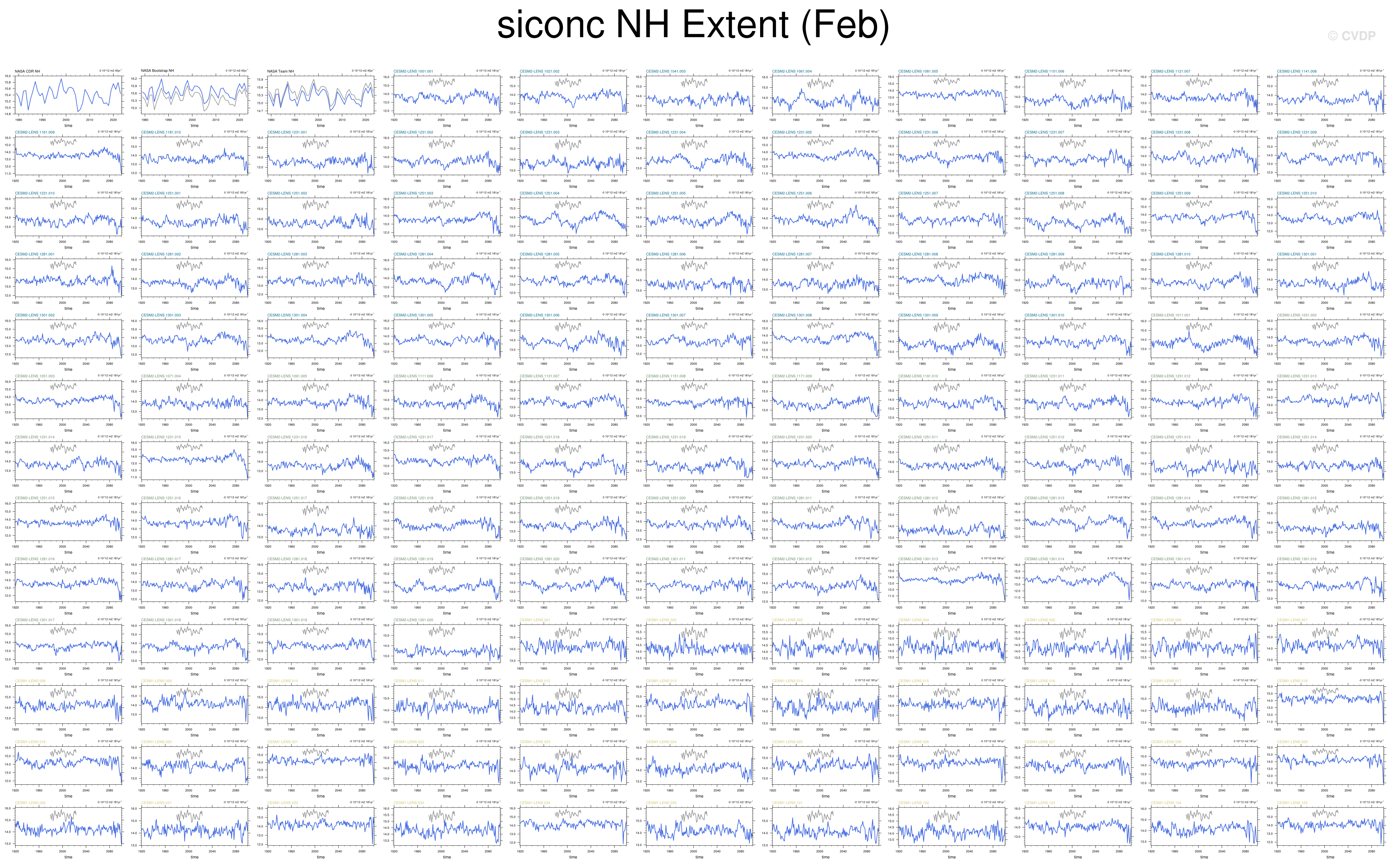
Task: Click the CESM2-LENS 1181.010 title
Action: pyautogui.click(x=161, y=132)
